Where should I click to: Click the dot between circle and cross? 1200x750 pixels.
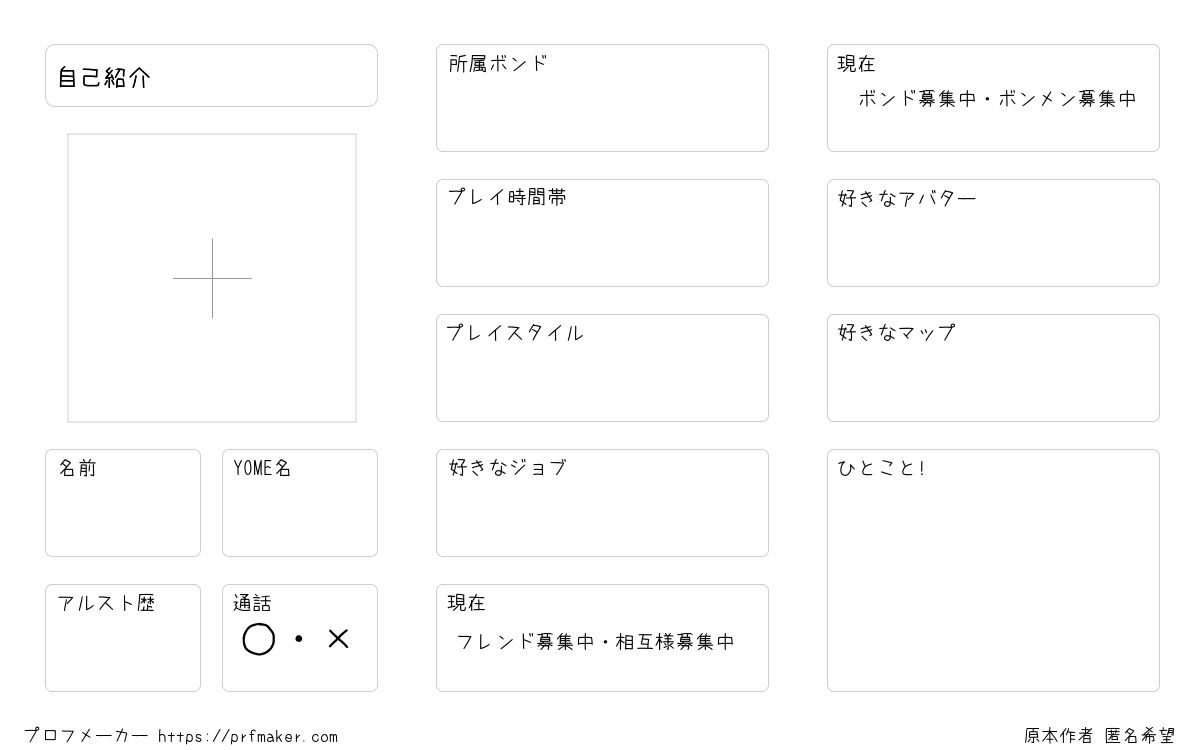tap(298, 639)
